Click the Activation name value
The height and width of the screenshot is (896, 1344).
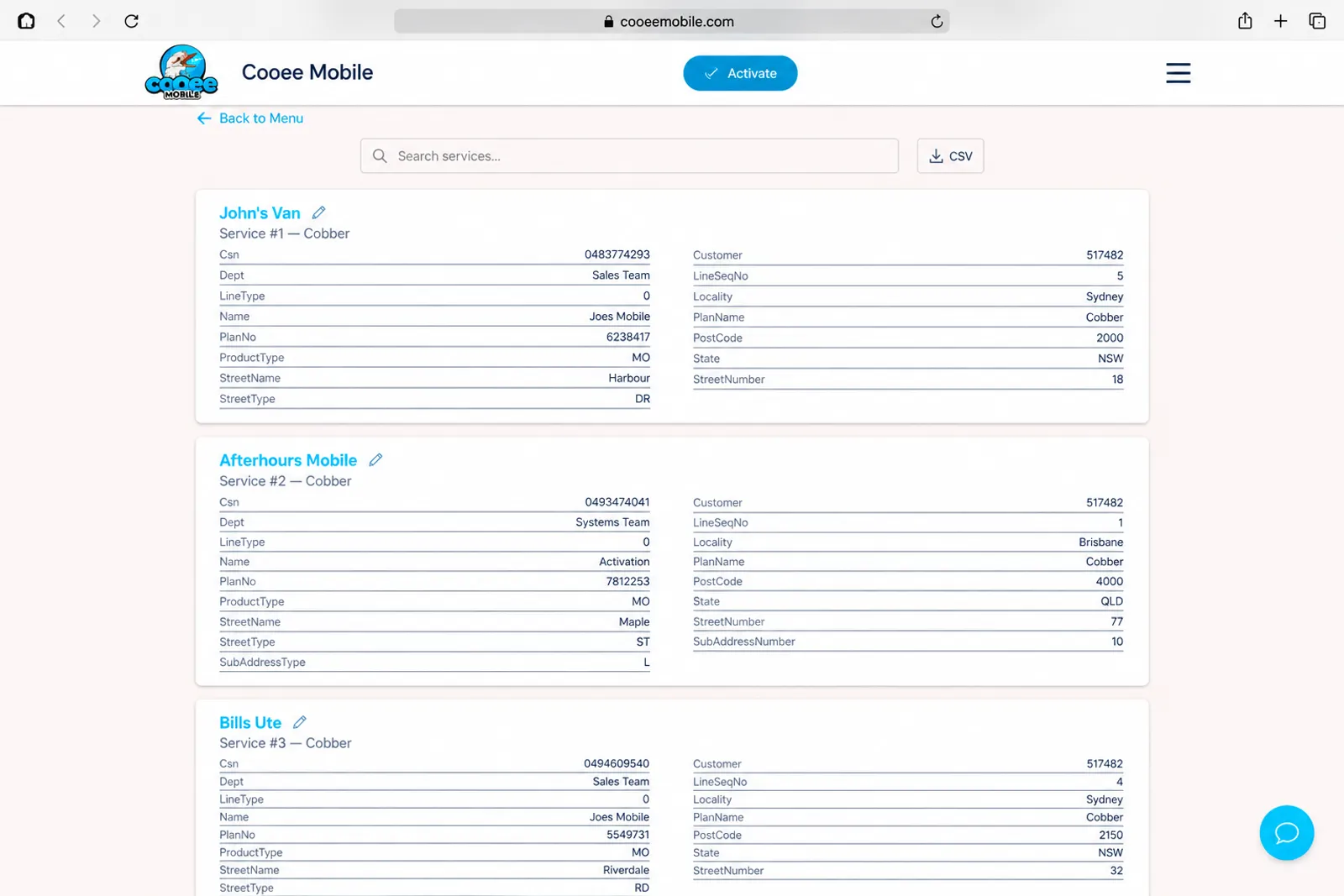point(624,562)
